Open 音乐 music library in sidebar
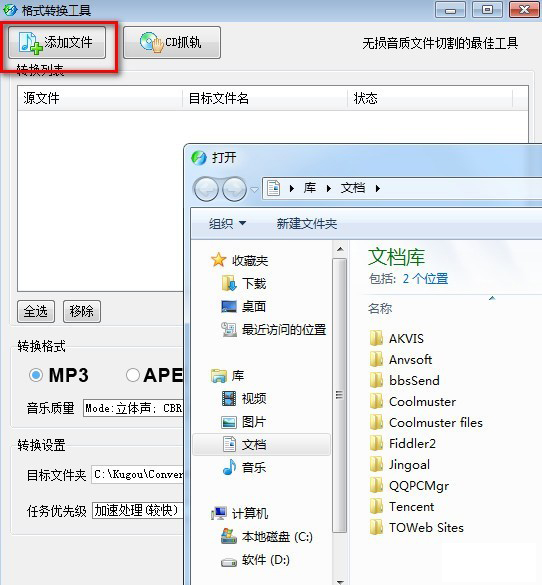 (x=244, y=467)
